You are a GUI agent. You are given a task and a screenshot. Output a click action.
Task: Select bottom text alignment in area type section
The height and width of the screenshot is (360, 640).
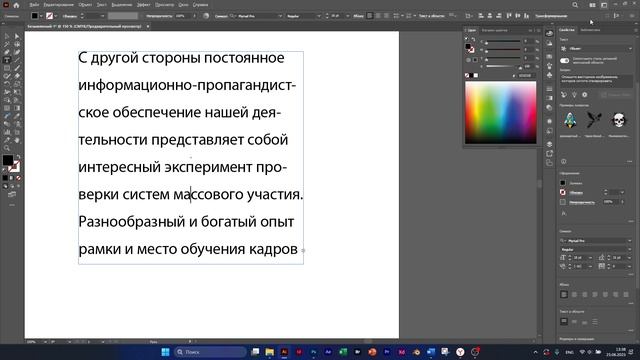[584, 322]
